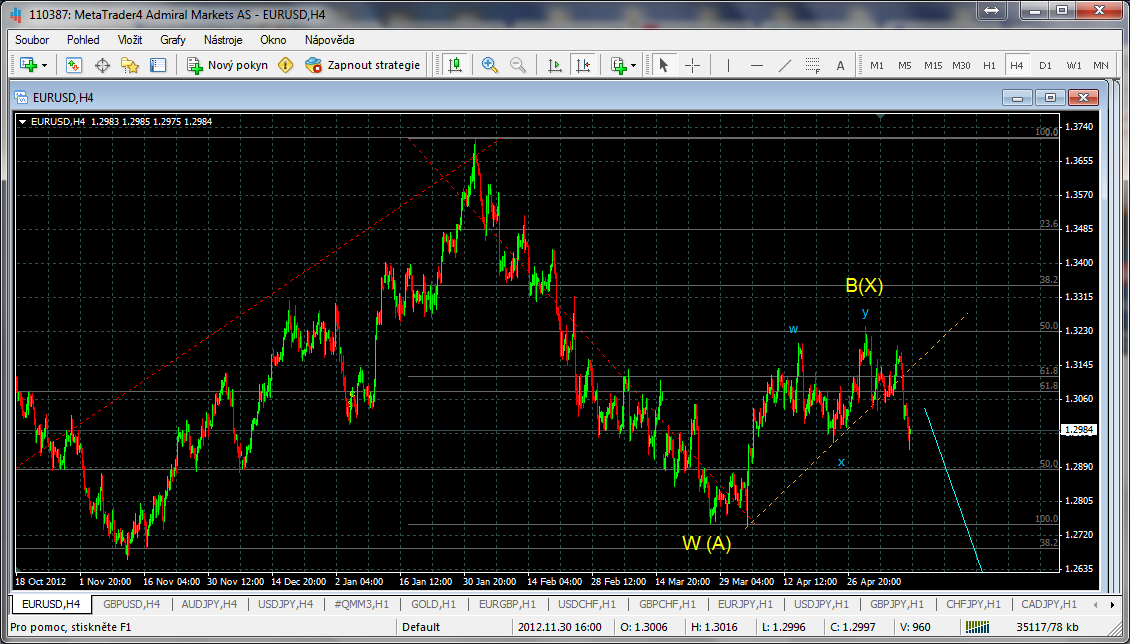Viewport: 1130px width, 644px height.
Task: Switch to GOLD,H1 chart tab
Action: click(x=434, y=604)
